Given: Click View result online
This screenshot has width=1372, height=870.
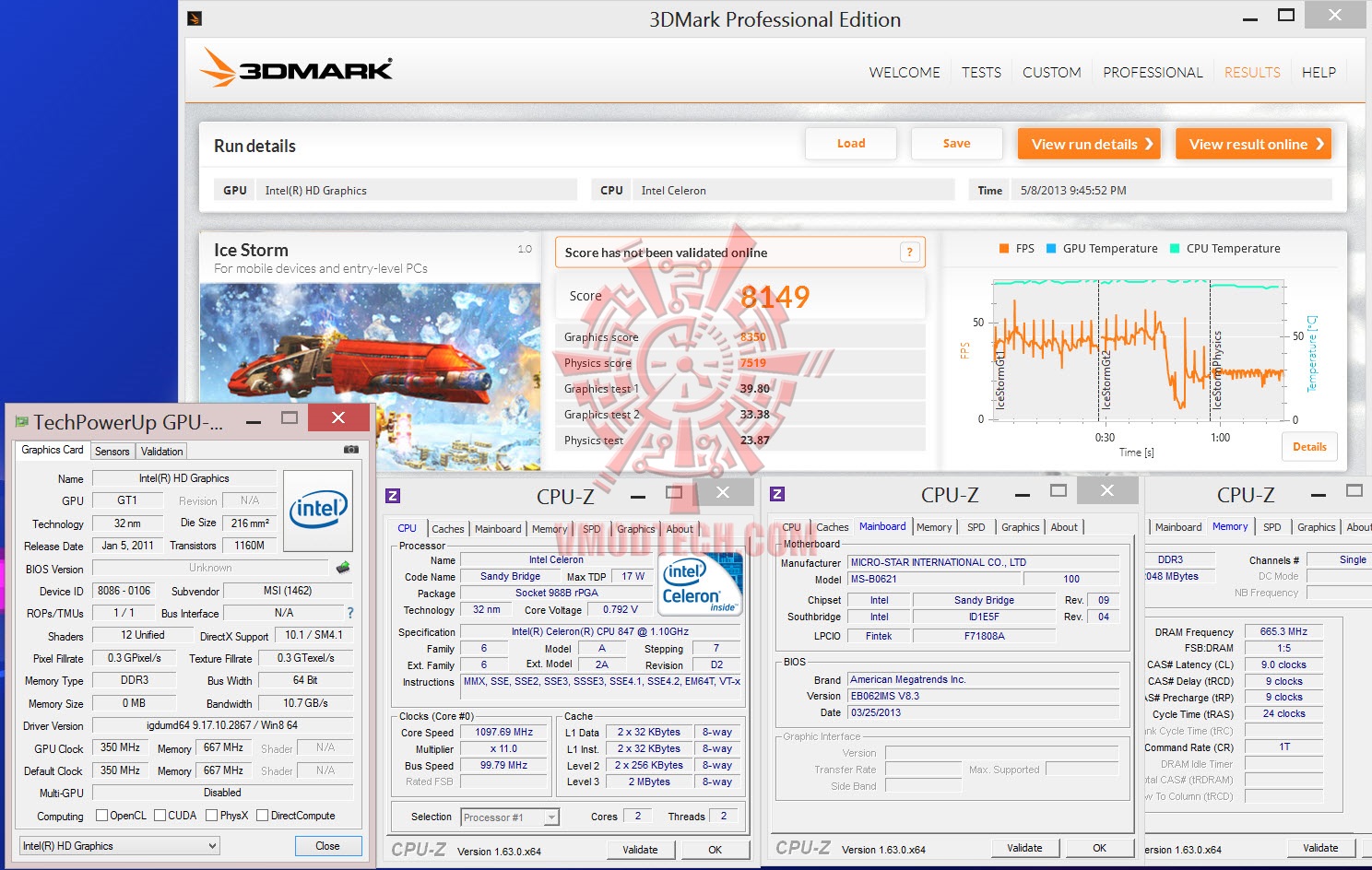Looking at the screenshot, I should tap(1253, 144).
